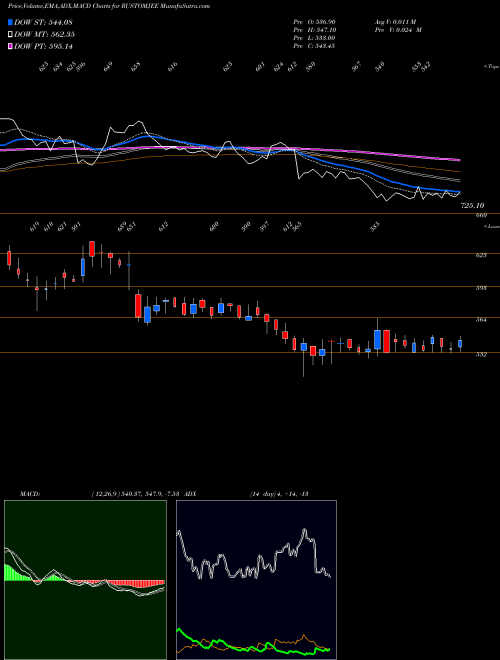The image size is (500, 660).
Task: Click the 669 axis level label
Action: click(x=481, y=215)
